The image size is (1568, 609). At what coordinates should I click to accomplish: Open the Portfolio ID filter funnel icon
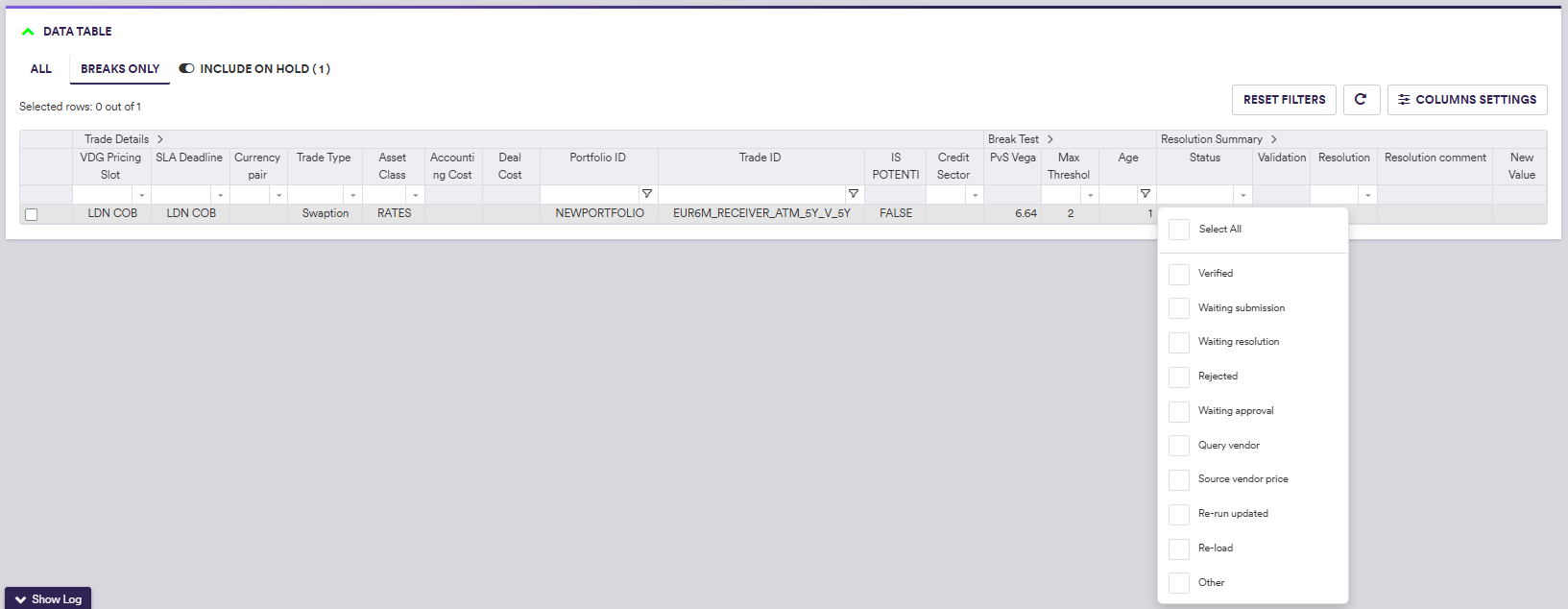[x=647, y=194]
